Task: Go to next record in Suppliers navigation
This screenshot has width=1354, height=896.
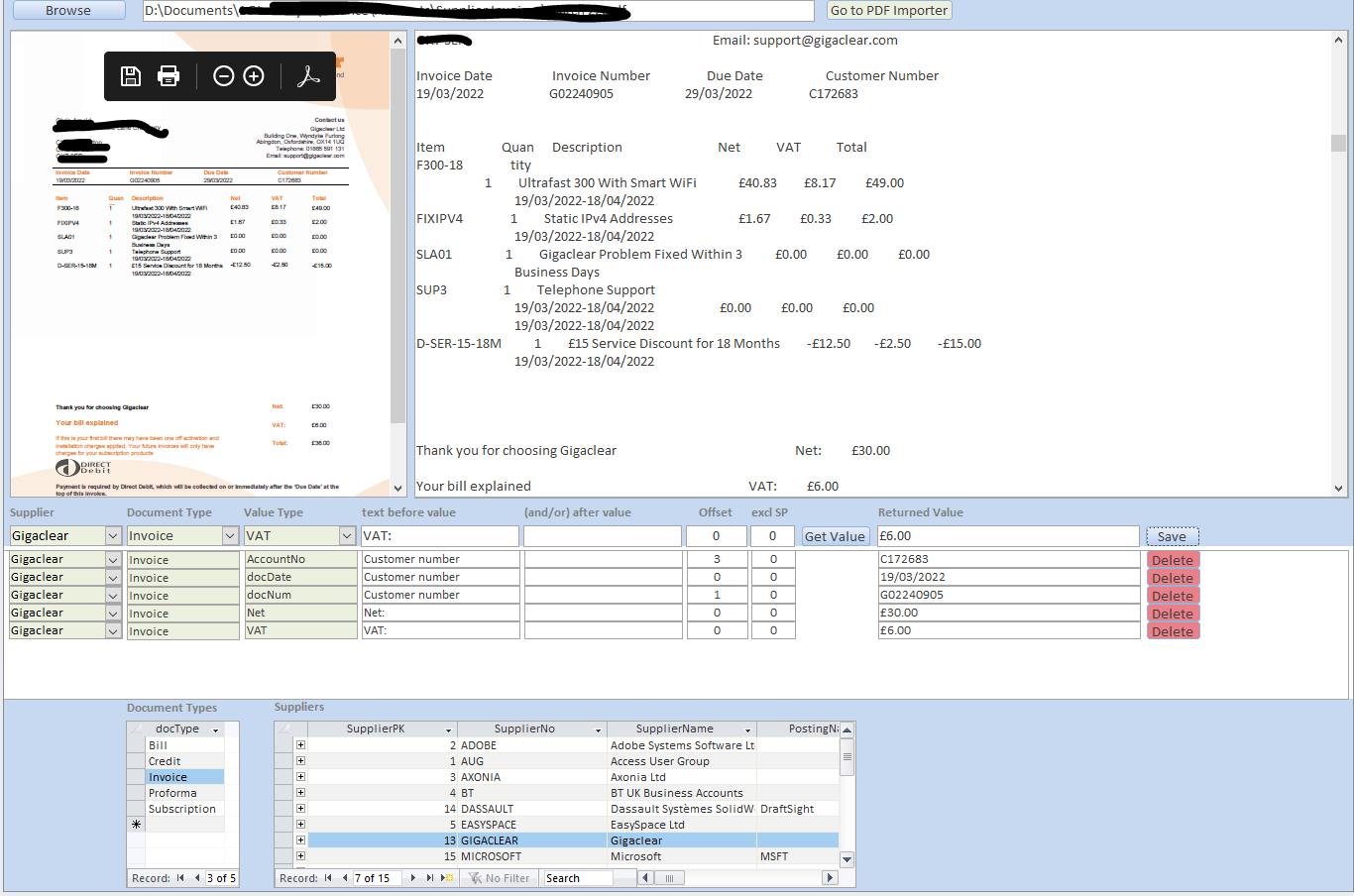Action: (413, 878)
